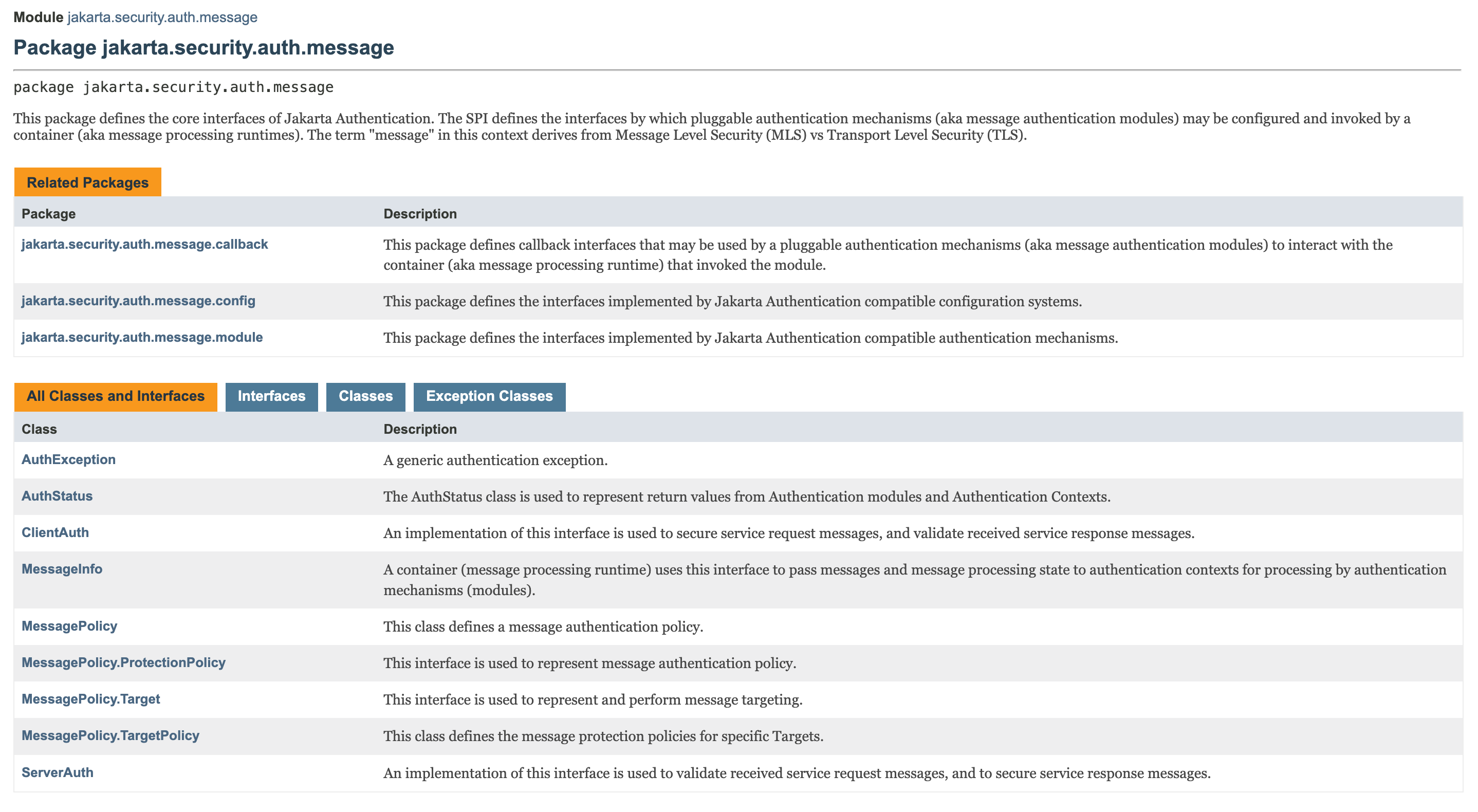Open the MessagePolicy.Target interface link
The width and height of the screenshot is (1478, 812).
click(x=90, y=699)
